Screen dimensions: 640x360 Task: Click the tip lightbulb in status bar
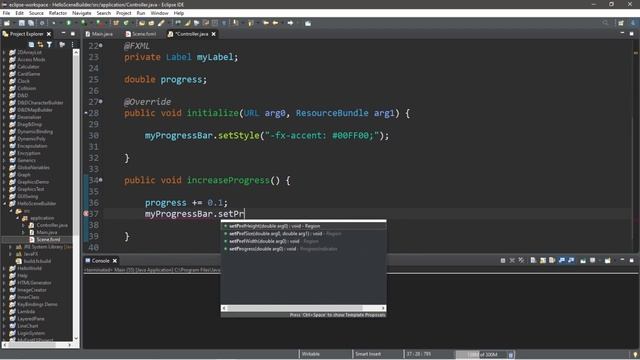click(635, 354)
